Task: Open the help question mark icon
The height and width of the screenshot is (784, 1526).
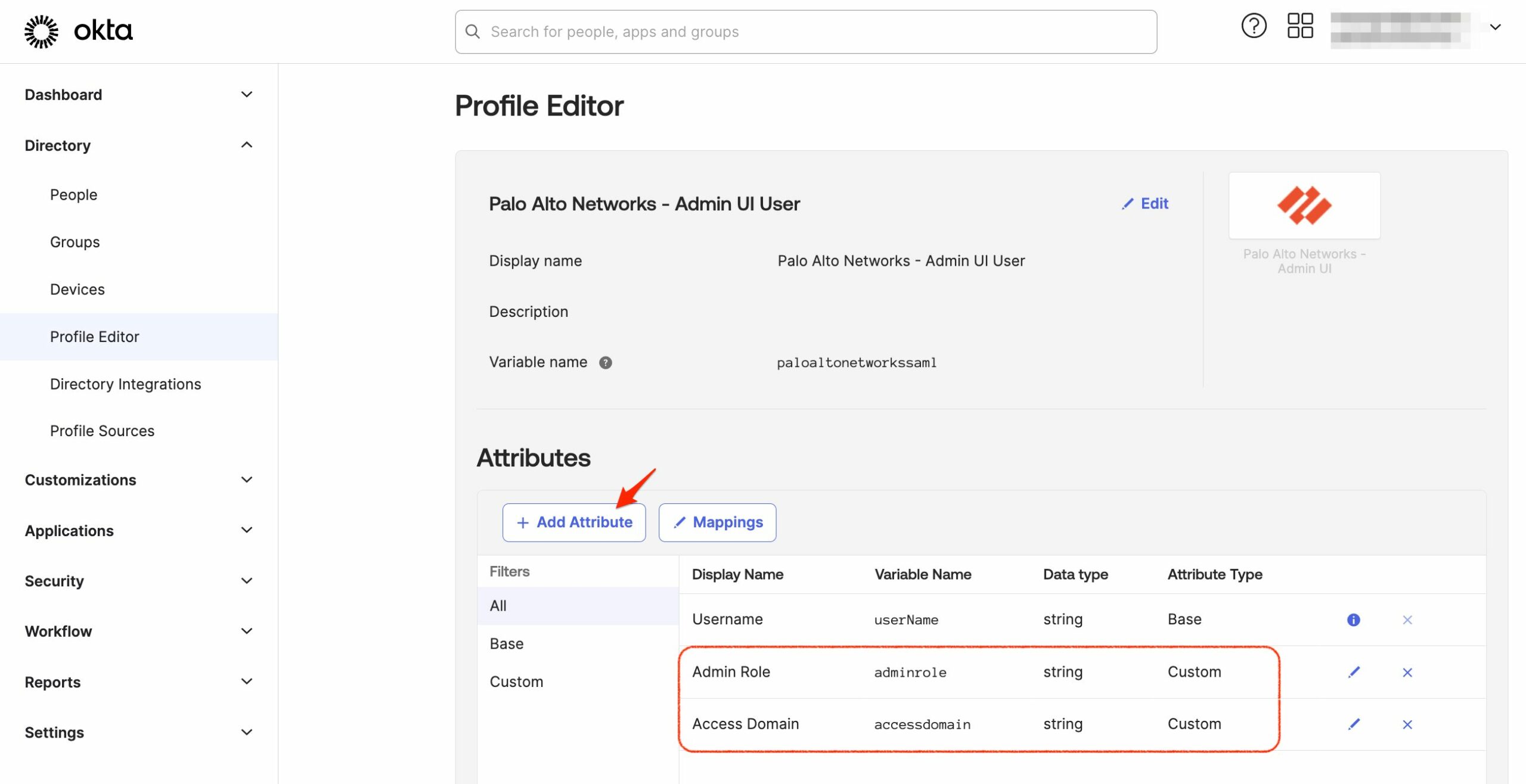Action: (x=1254, y=26)
